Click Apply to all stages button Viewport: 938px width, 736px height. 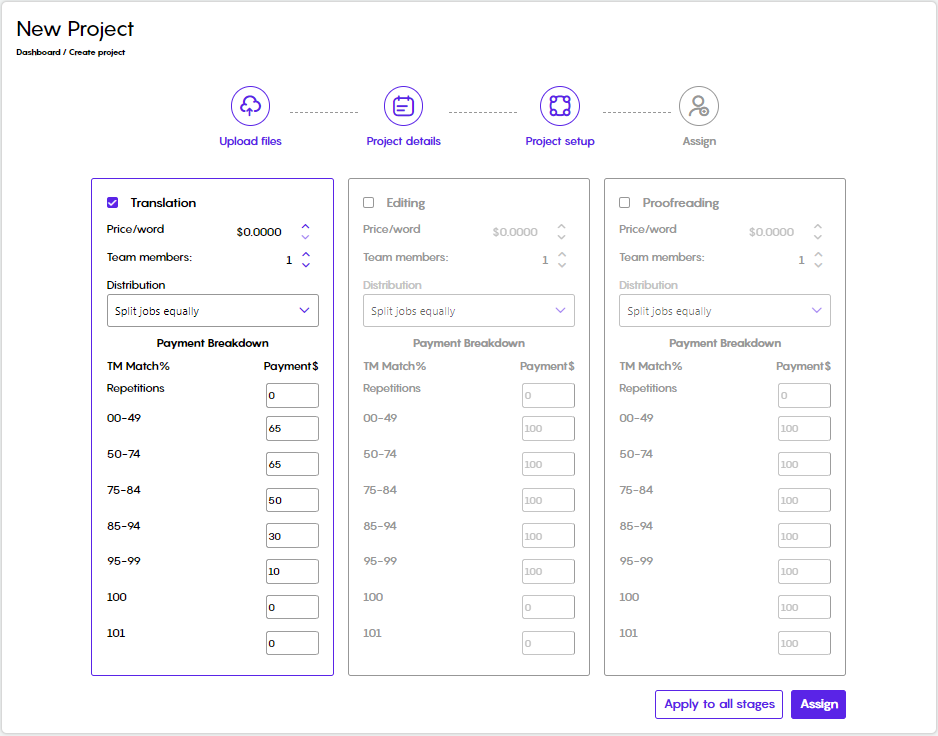[719, 704]
